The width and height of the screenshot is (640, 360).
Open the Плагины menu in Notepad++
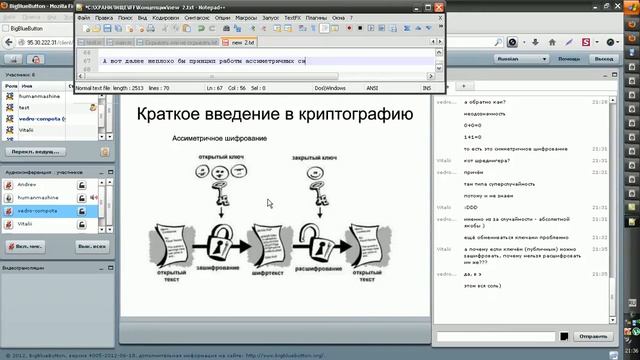click(x=316, y=18)
